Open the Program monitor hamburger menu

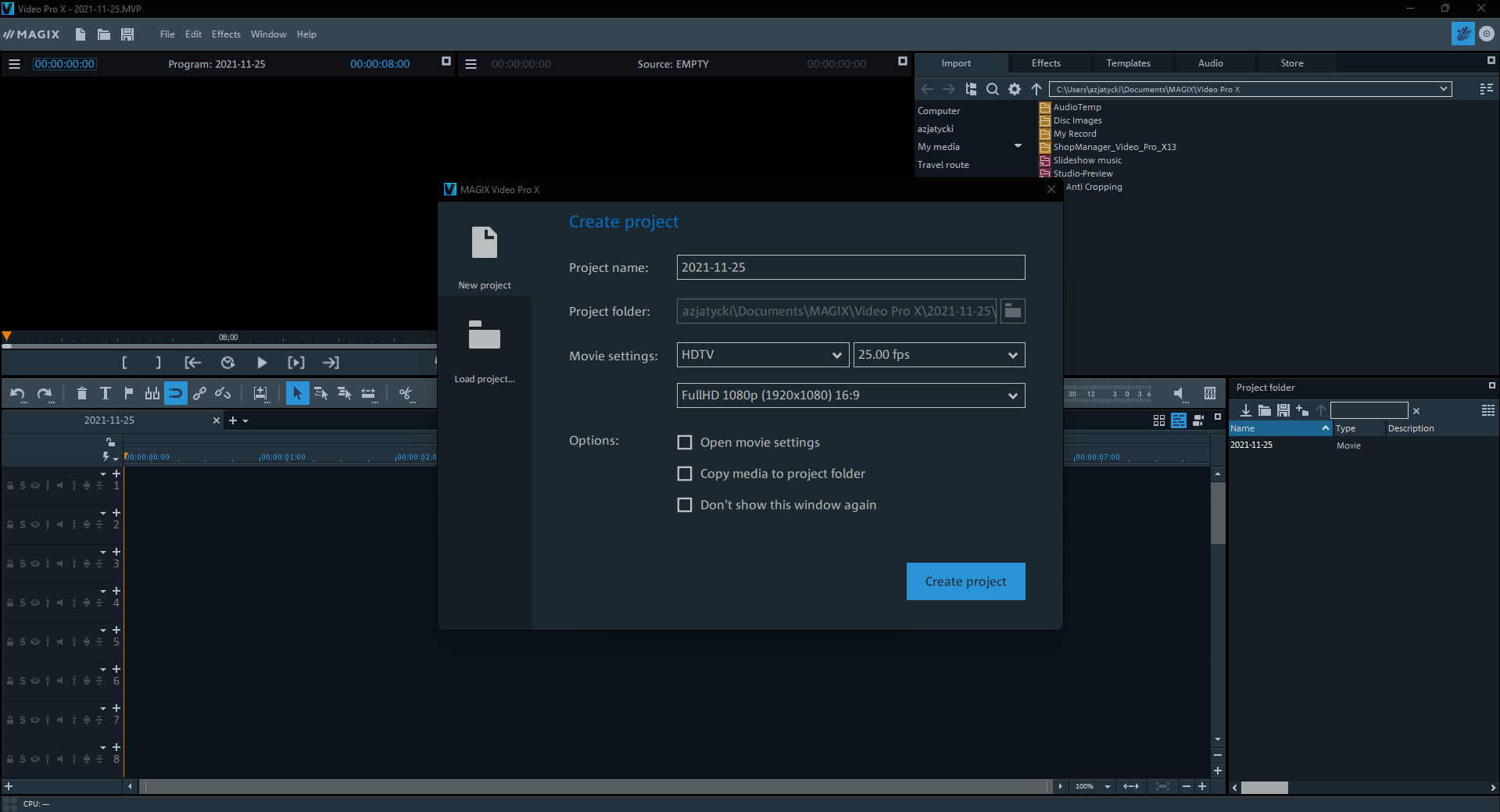tap(14, 64)
